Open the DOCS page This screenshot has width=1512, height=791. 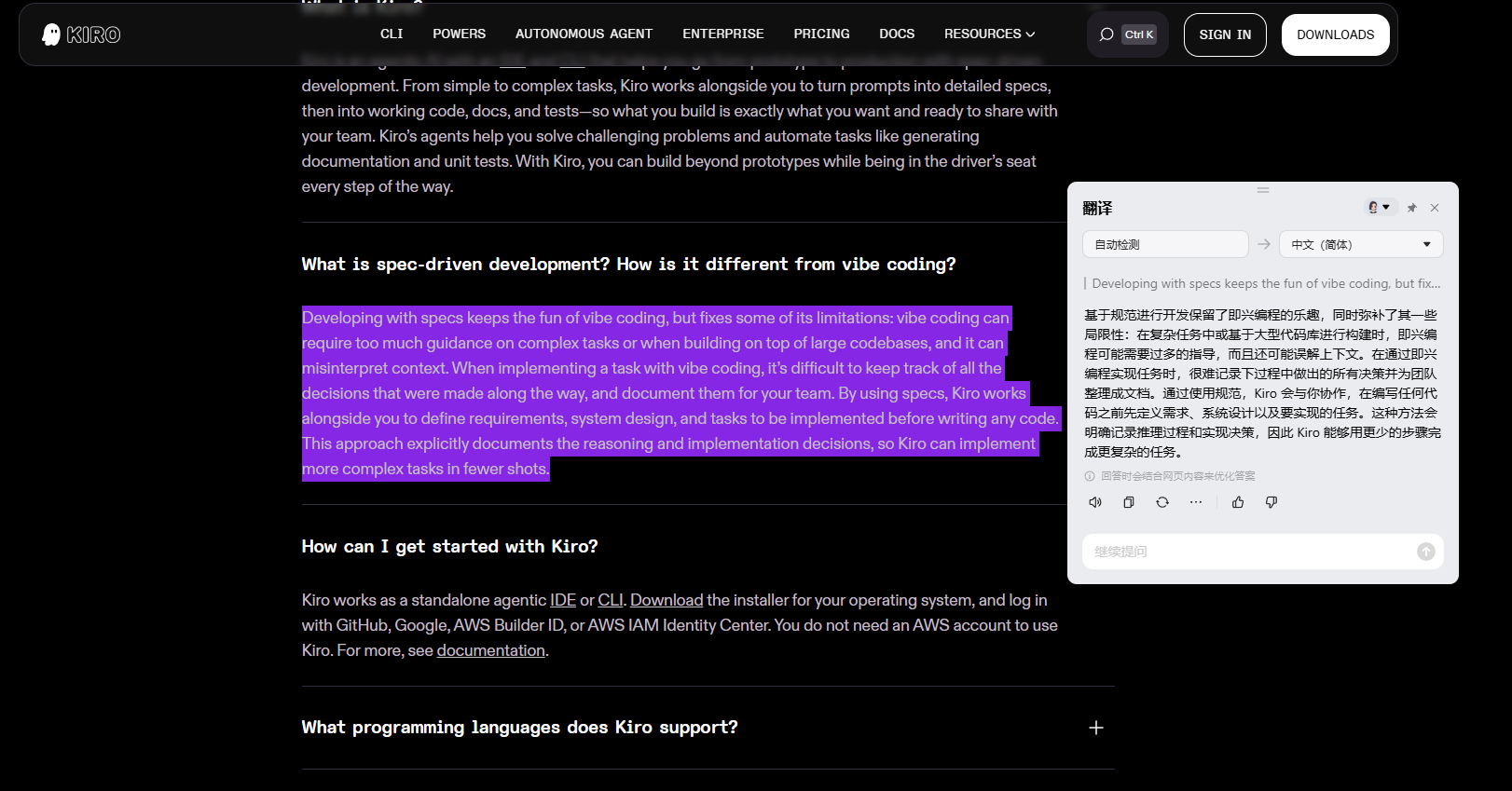click(897, 34)
